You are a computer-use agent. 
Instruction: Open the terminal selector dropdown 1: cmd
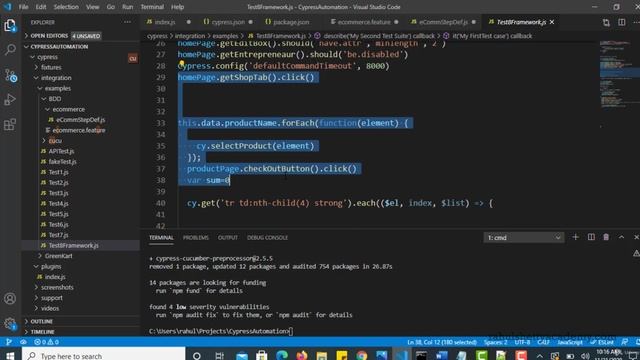click(x=524, y=238)
